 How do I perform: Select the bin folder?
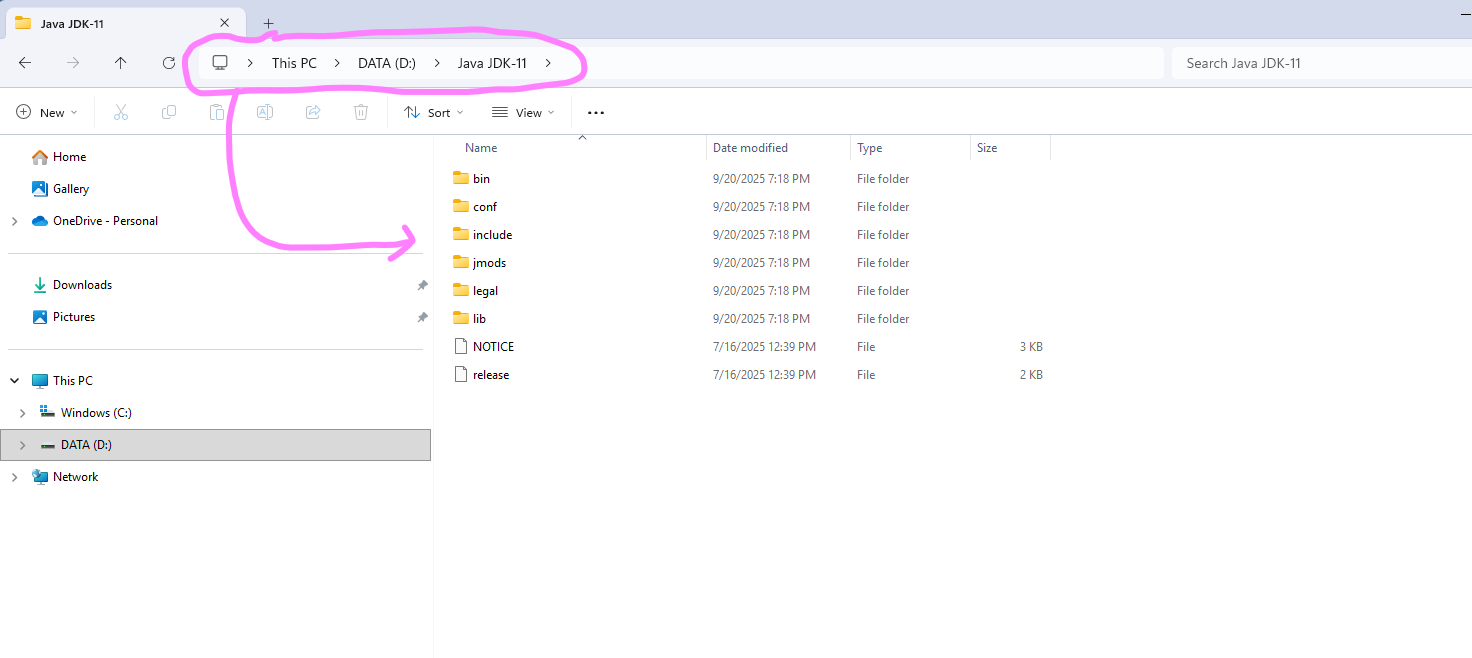481,179
